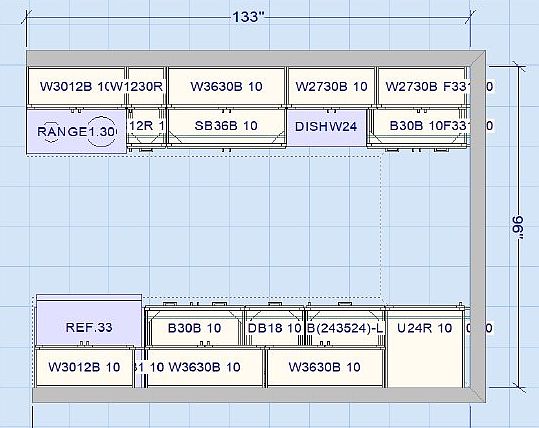Click the W2730B 10 wall cabinet
The height and width of the screenshot is (428, 539).
(x=331, y=86)
